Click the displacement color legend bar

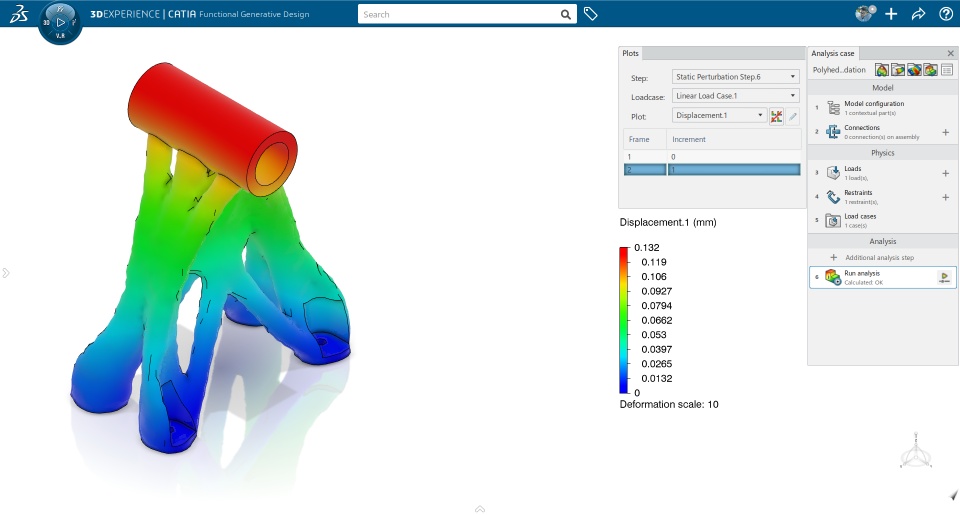coord(624,320)
